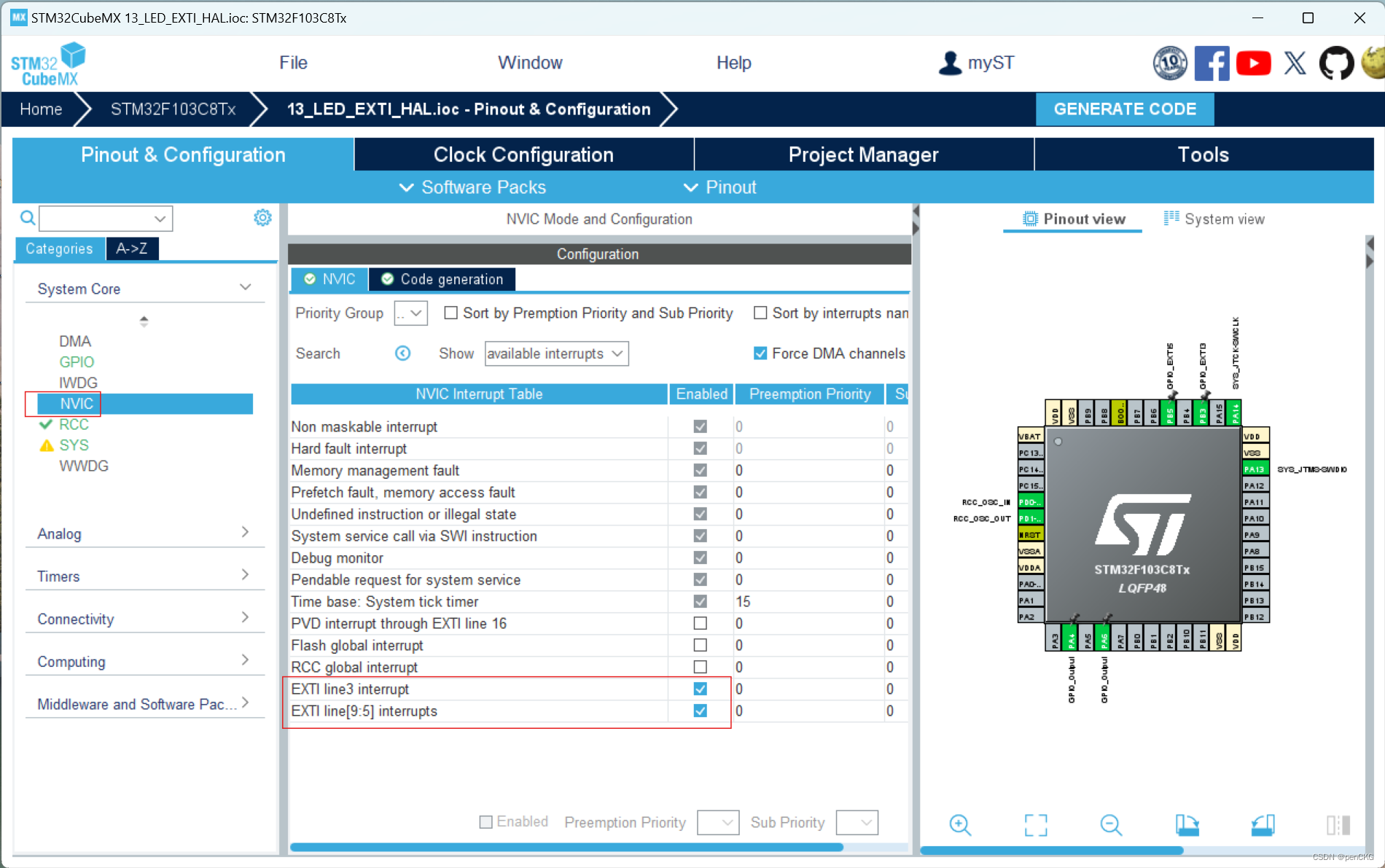Open the bottom Sub Priority dropdown
Image resolution: width=1385 pixels, height=868 pixels.
pyautogui.click(x=857, y=822)
